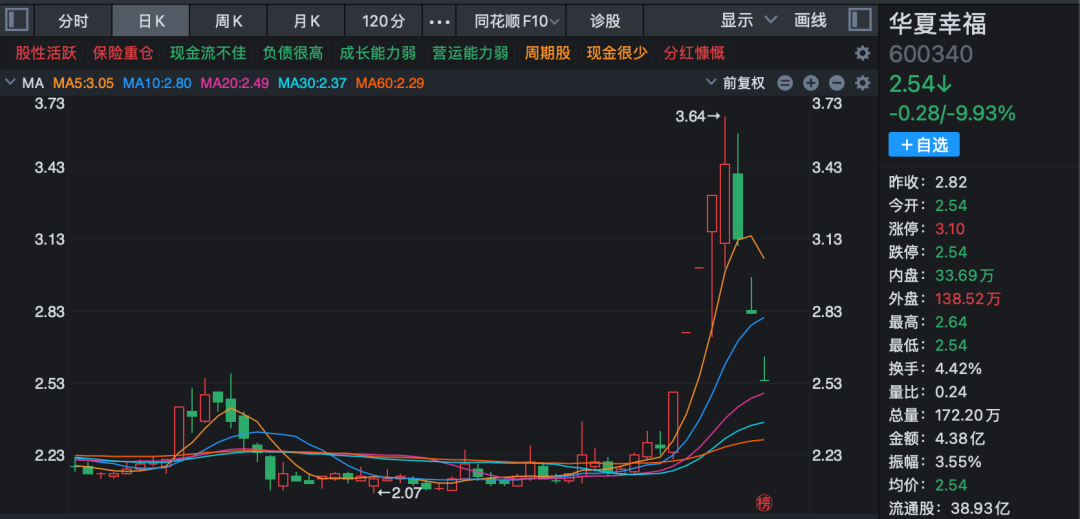This screenshot has width=1080, height=519.
Task: Open the three-dots more periods menu
Action: 439,20
